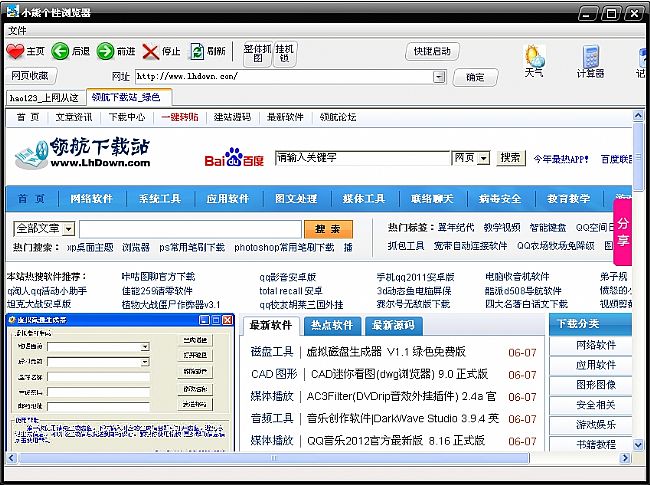Viewport: 650px width, 485px height.
Task: Switch to the 最新源码 tab
Action: click(x=393, y=325)
